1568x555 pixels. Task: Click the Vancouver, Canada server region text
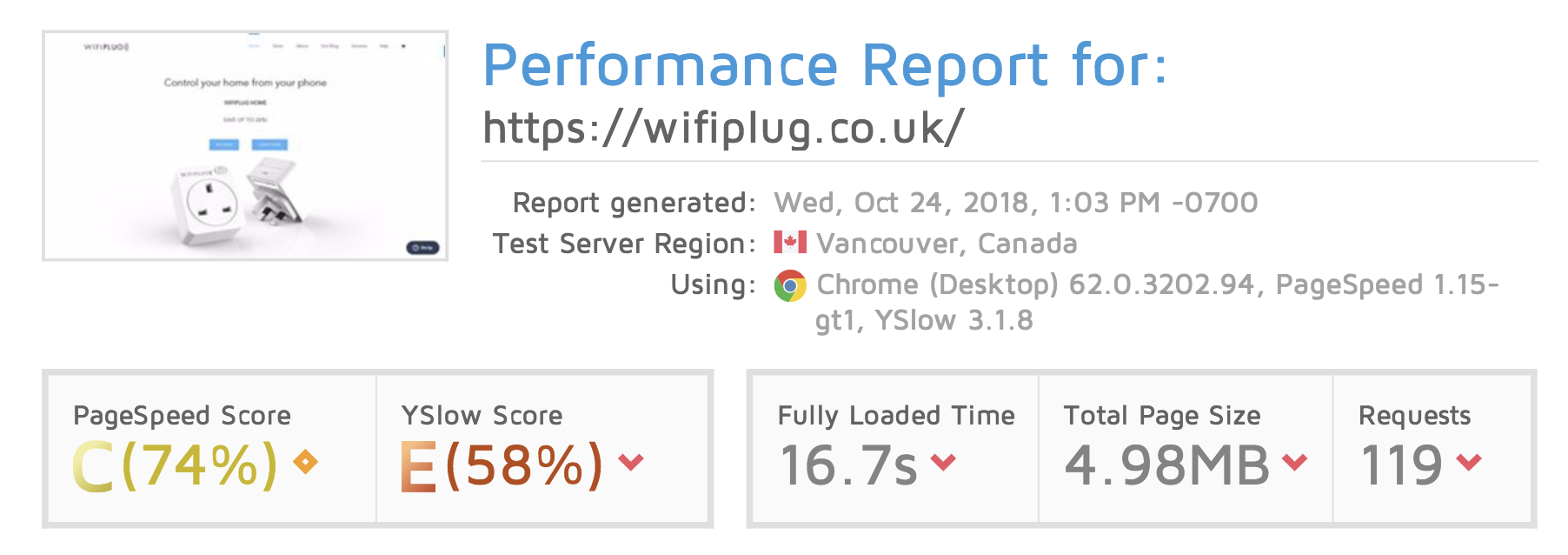click(x=947, y=244)
